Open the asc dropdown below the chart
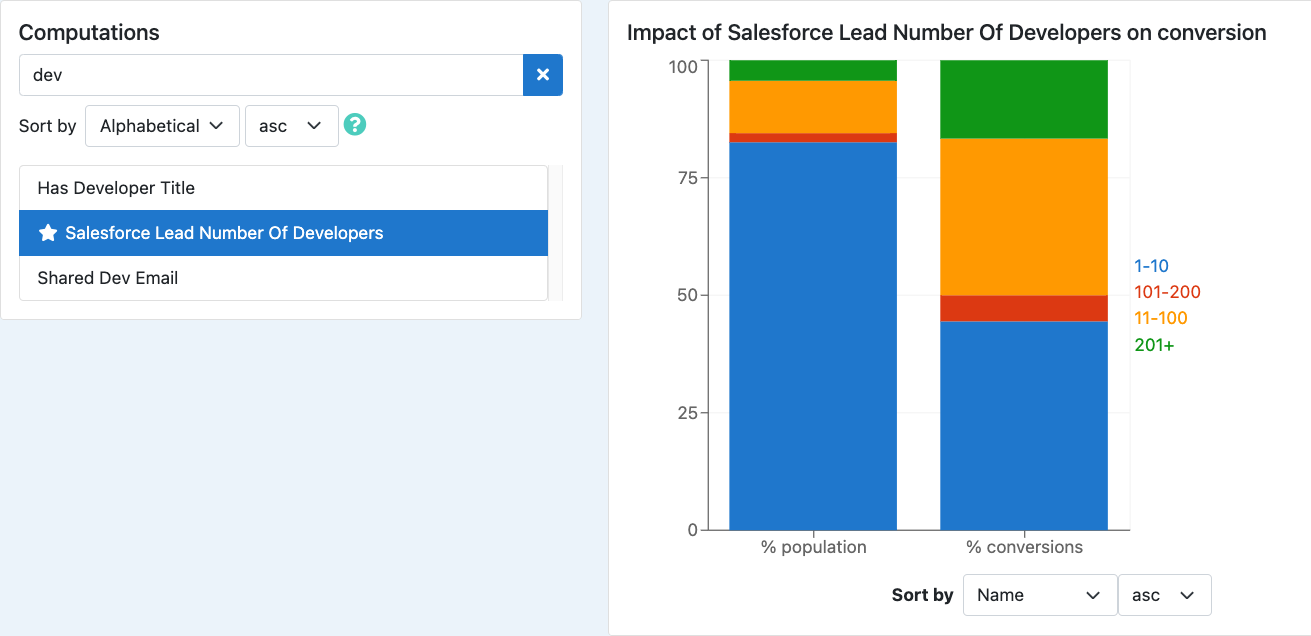 1164,595
